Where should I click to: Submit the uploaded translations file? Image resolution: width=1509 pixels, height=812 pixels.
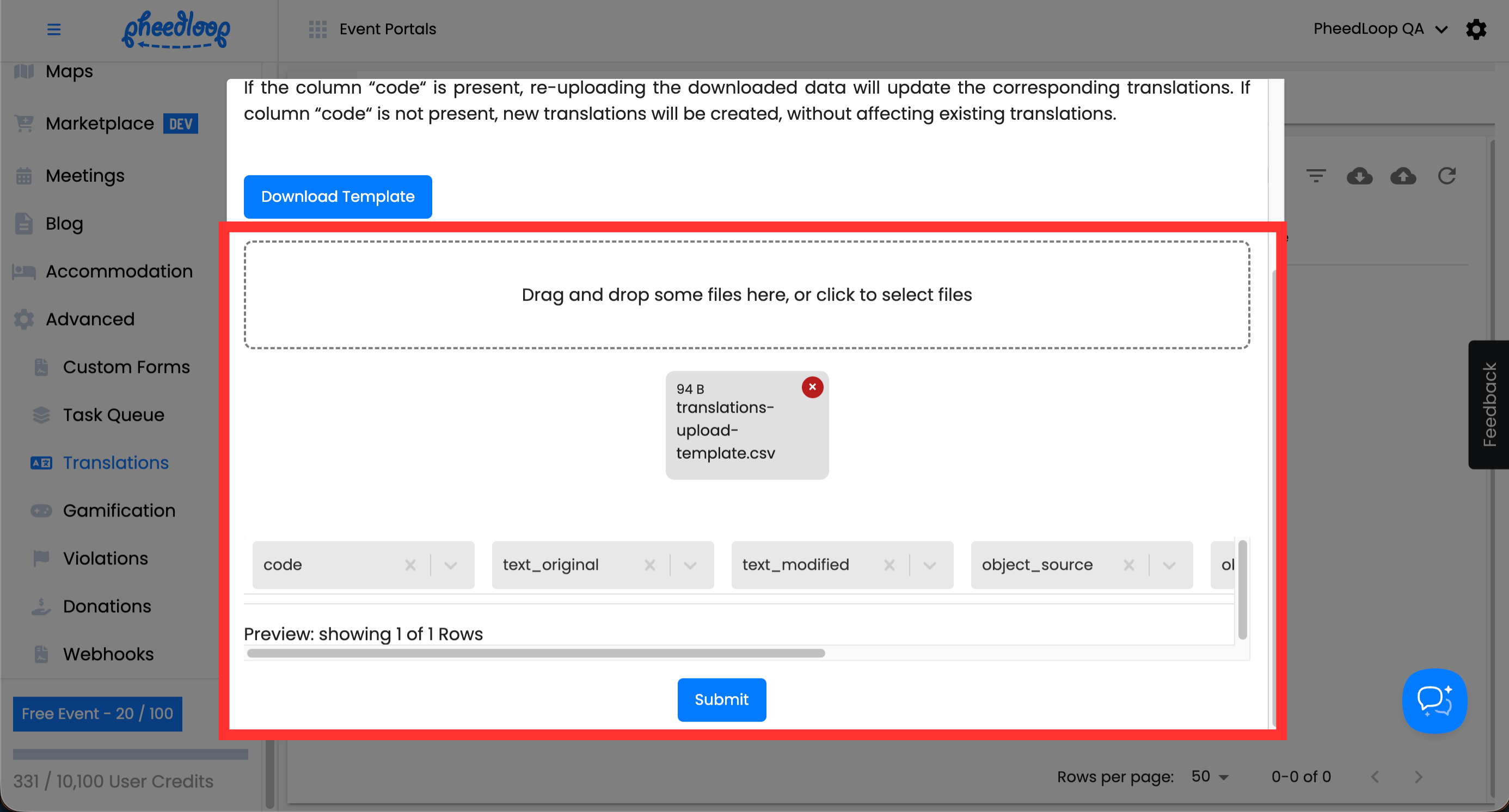point(721,699)
